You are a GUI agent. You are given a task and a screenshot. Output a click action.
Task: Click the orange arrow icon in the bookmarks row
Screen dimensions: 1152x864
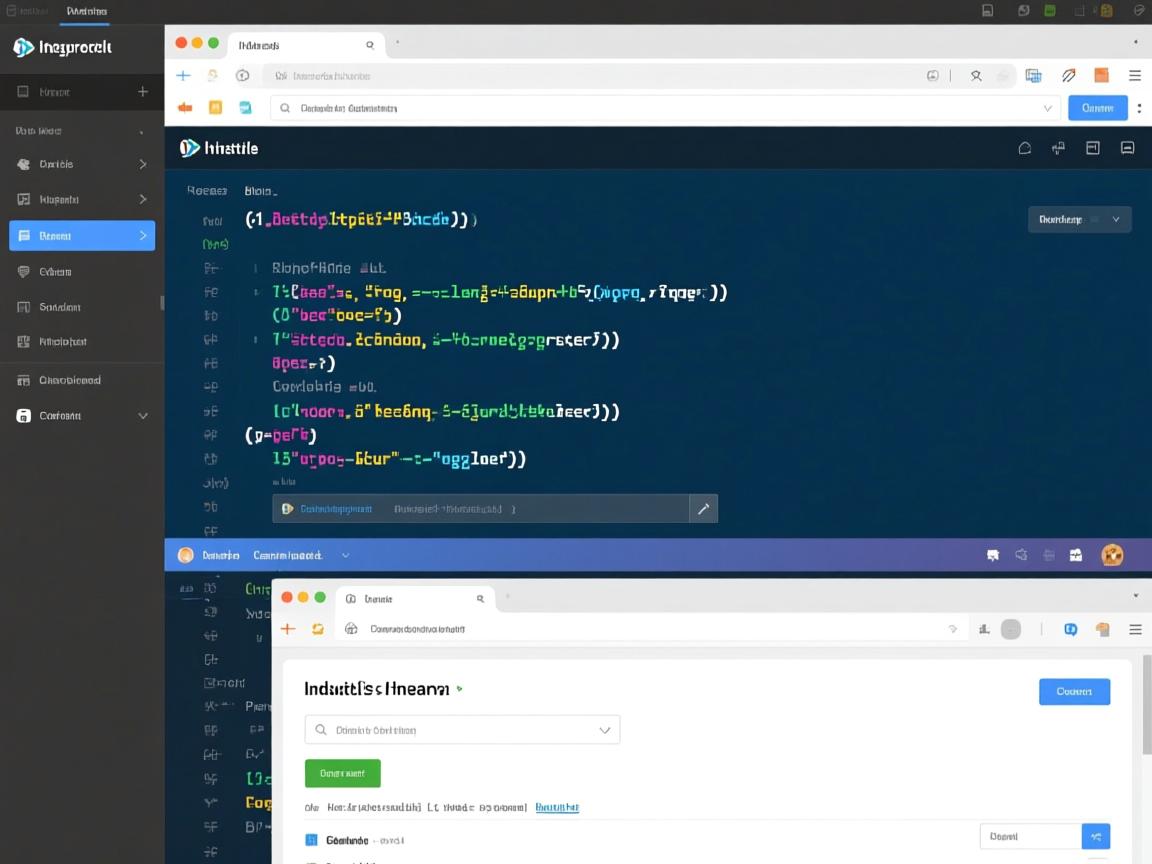184,108
